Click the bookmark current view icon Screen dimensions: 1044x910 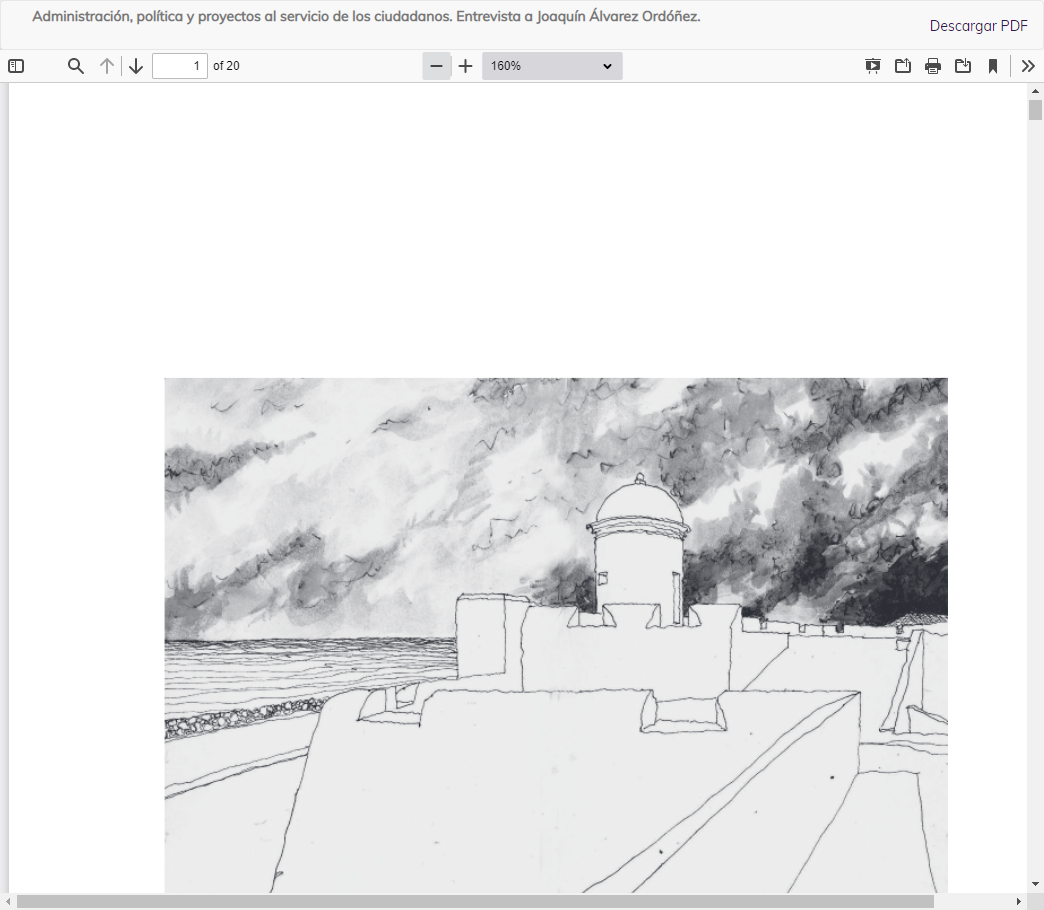tap(993, 66)
